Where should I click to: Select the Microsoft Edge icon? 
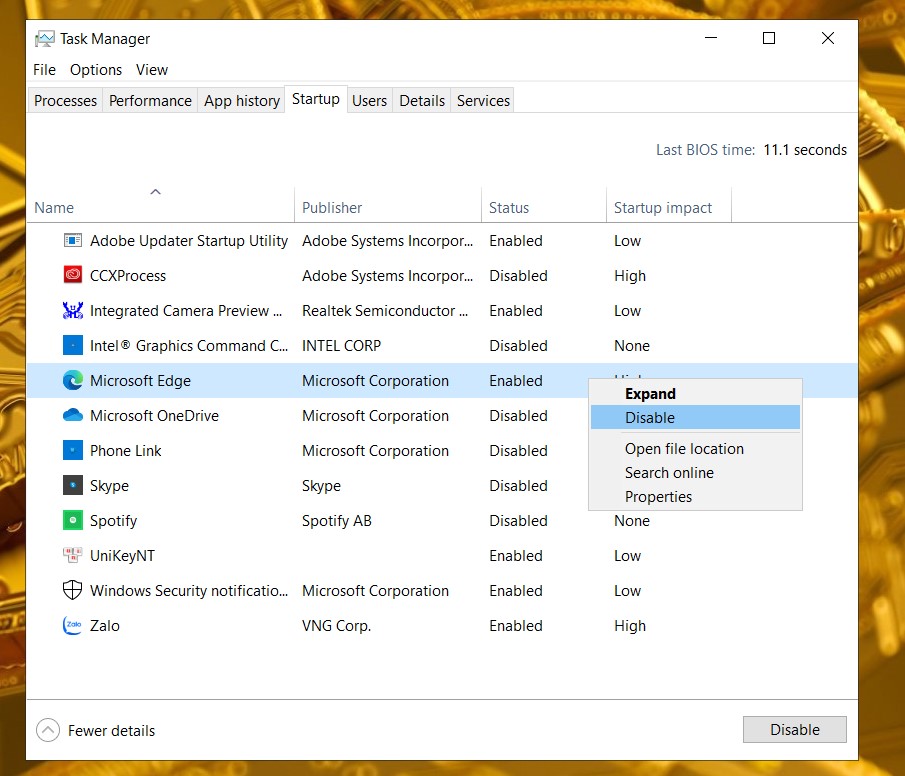point(73,380)
